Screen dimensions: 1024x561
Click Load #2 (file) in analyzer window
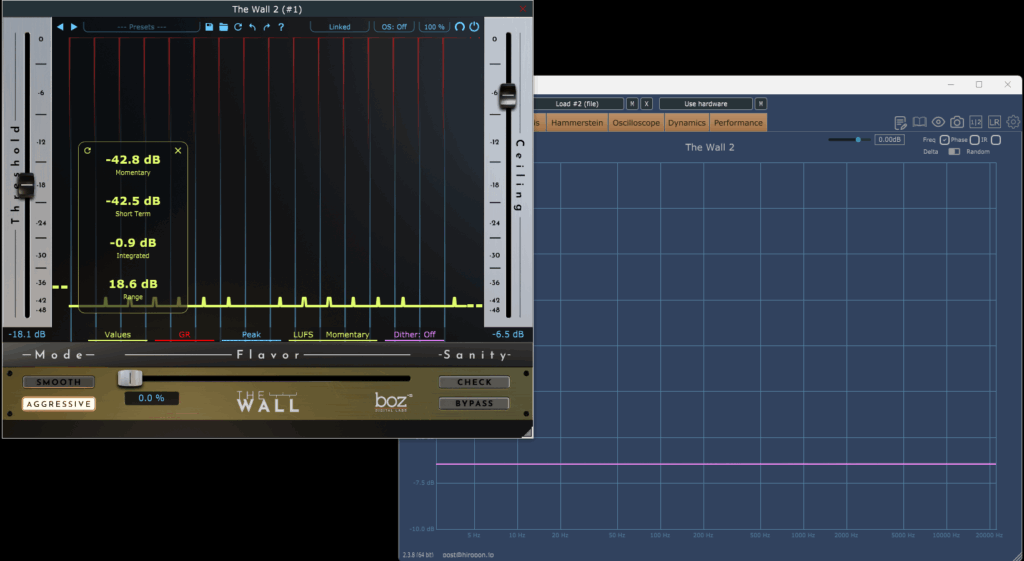[577, 104]
